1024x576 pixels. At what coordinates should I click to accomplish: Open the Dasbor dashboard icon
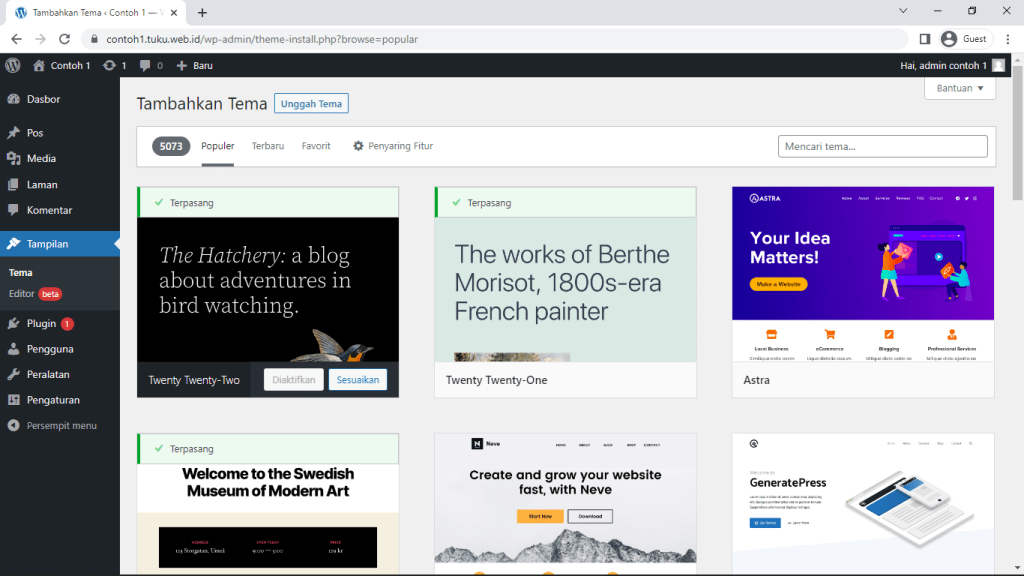click(13, 99)
